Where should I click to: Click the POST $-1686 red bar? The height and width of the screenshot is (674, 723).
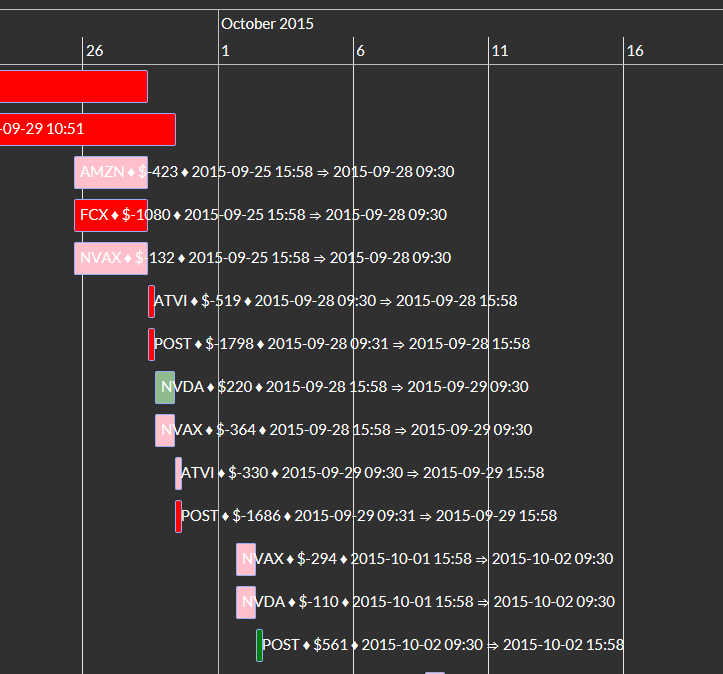[178, 516]
